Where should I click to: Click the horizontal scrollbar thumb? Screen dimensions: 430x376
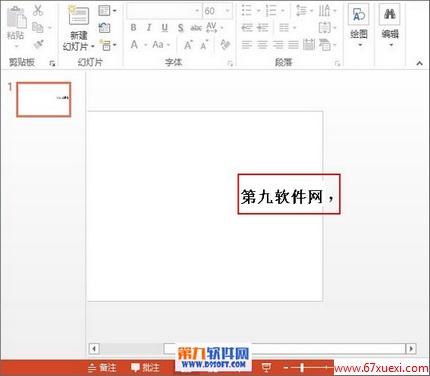tap(284, 349)
